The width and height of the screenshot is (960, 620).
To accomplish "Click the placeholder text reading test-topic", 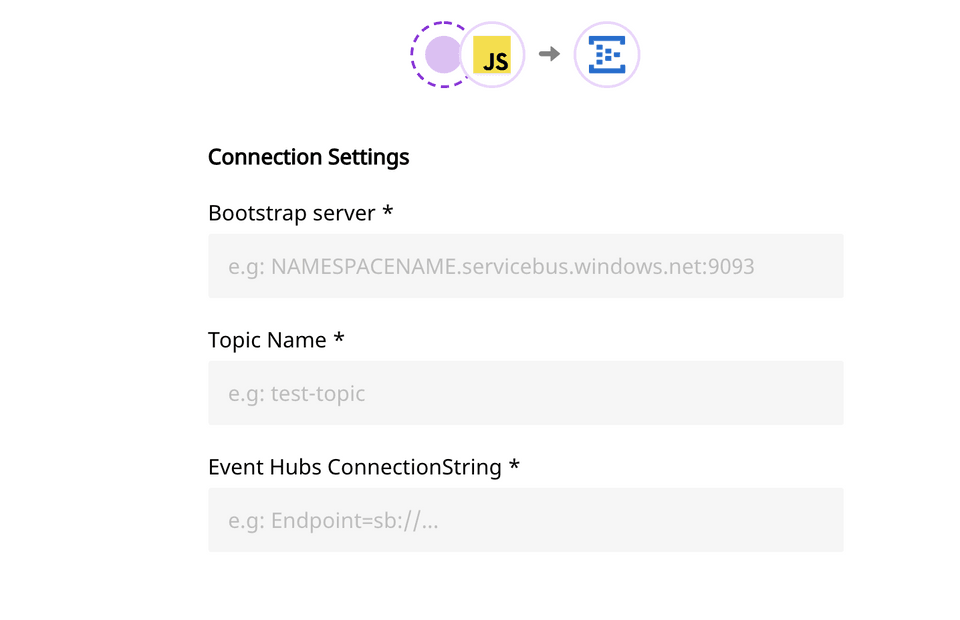I will (297, 393).
